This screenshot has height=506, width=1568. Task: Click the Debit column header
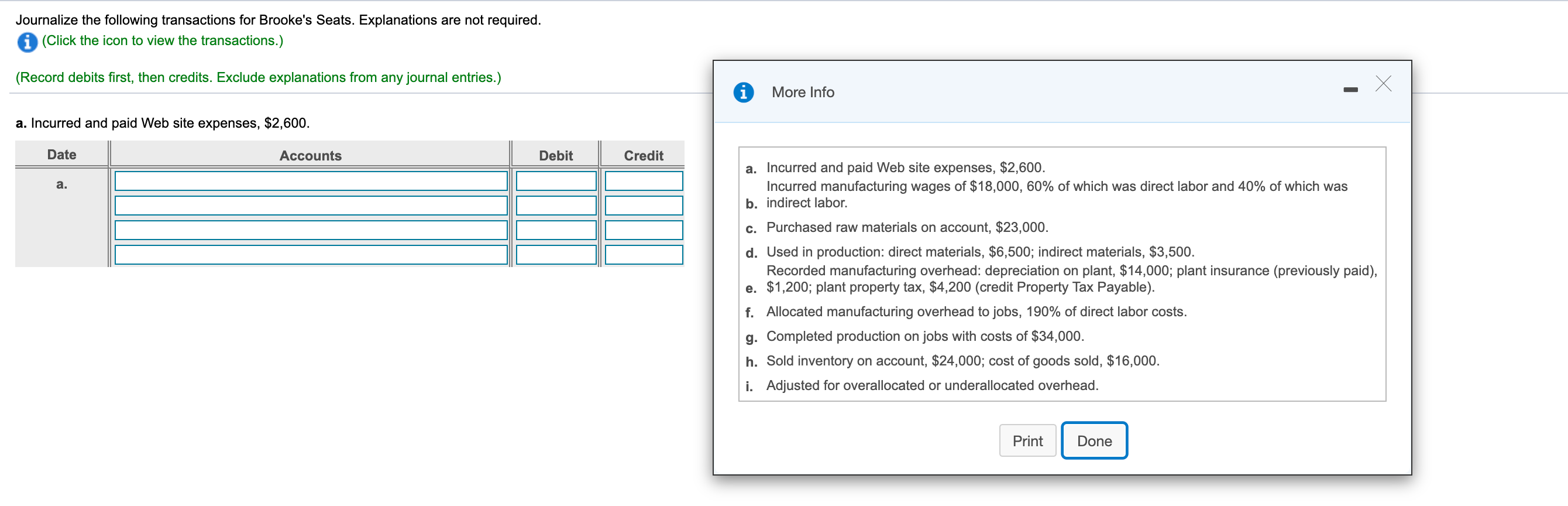[556, 155]
